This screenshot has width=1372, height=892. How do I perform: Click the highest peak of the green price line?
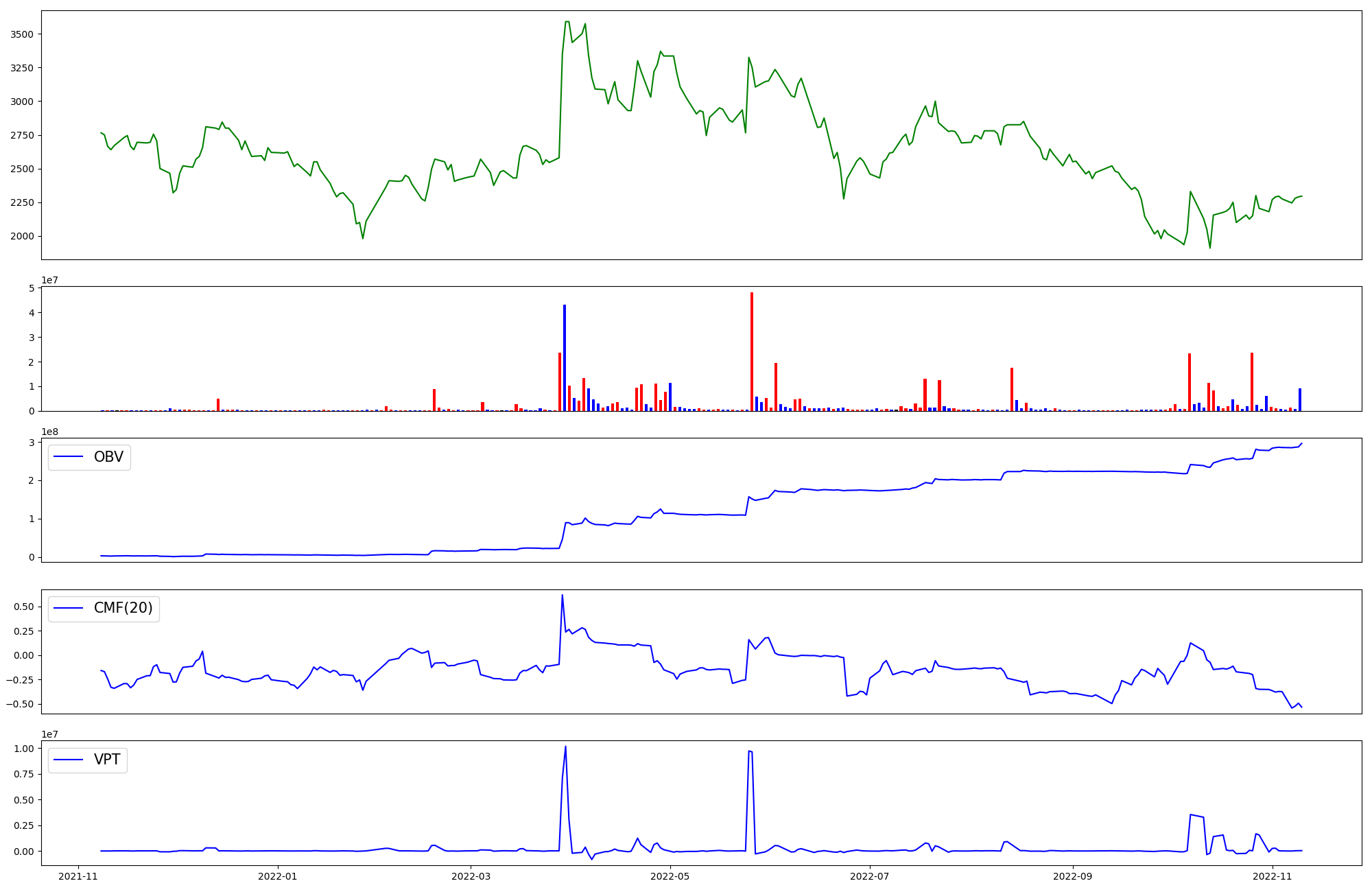point(567,22)
